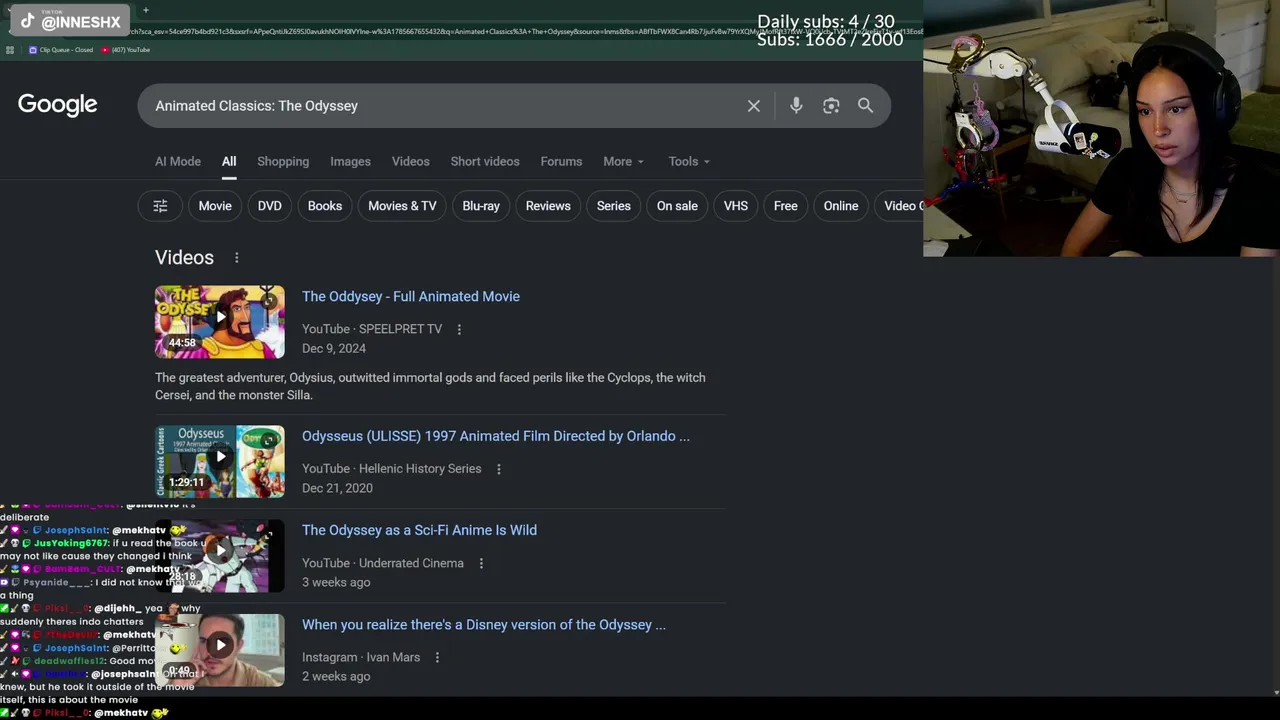Open the Clip Queue bookmark

61,50
